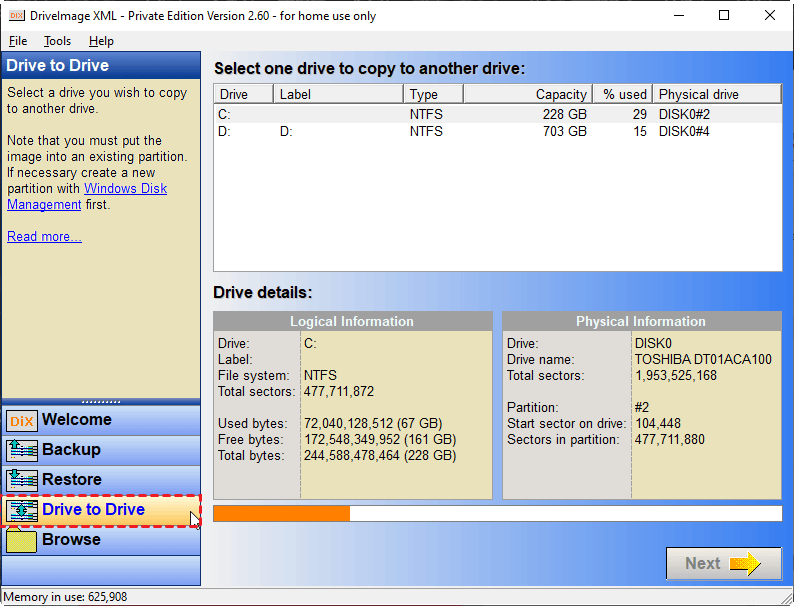Sort drives by Capacity column header
The width and height of the screenshot is (794, 606).
[527, 94]
